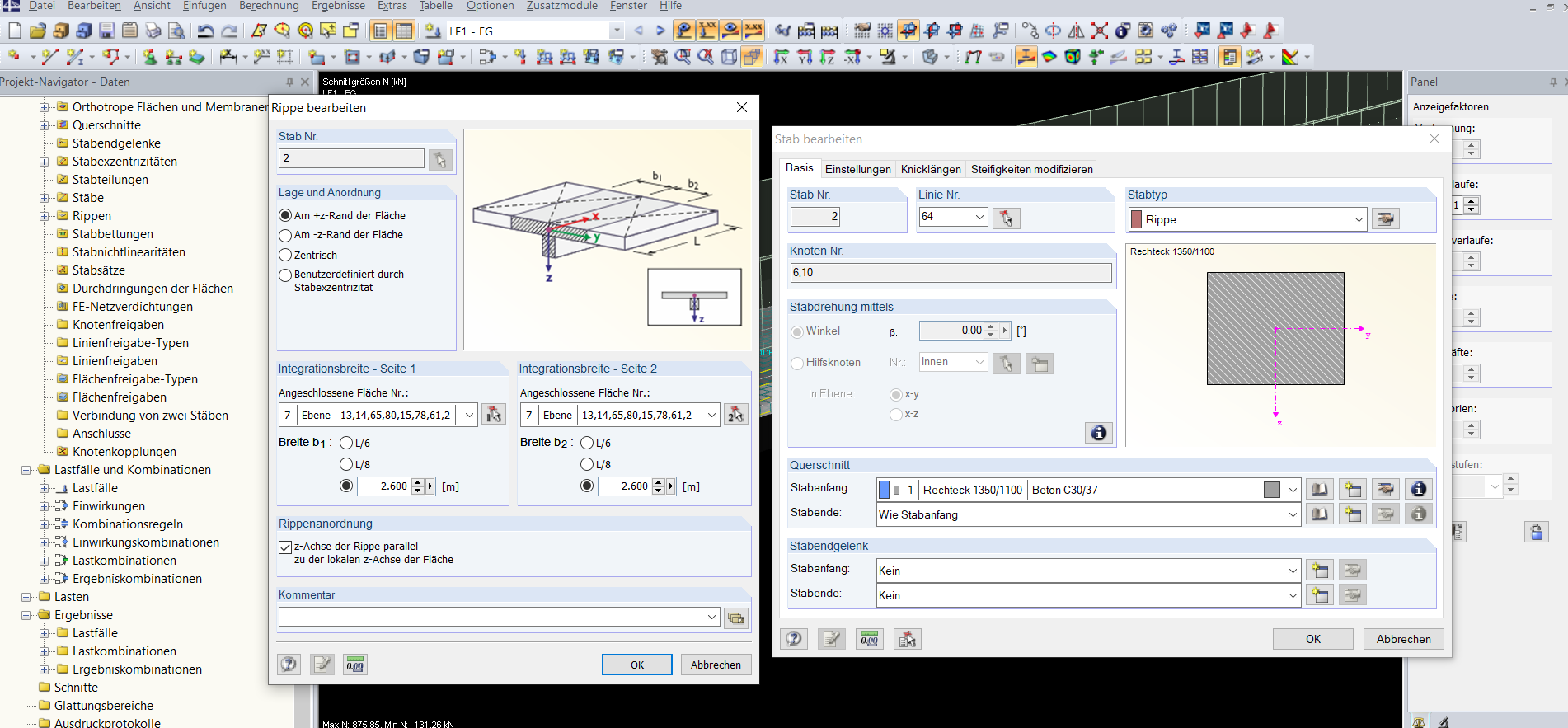The width and height of the screenshot is (1568, 728).
Task: Open Stabendgelenk Stabanfang 'Kein' dropdown
Action: point(1293,571)
